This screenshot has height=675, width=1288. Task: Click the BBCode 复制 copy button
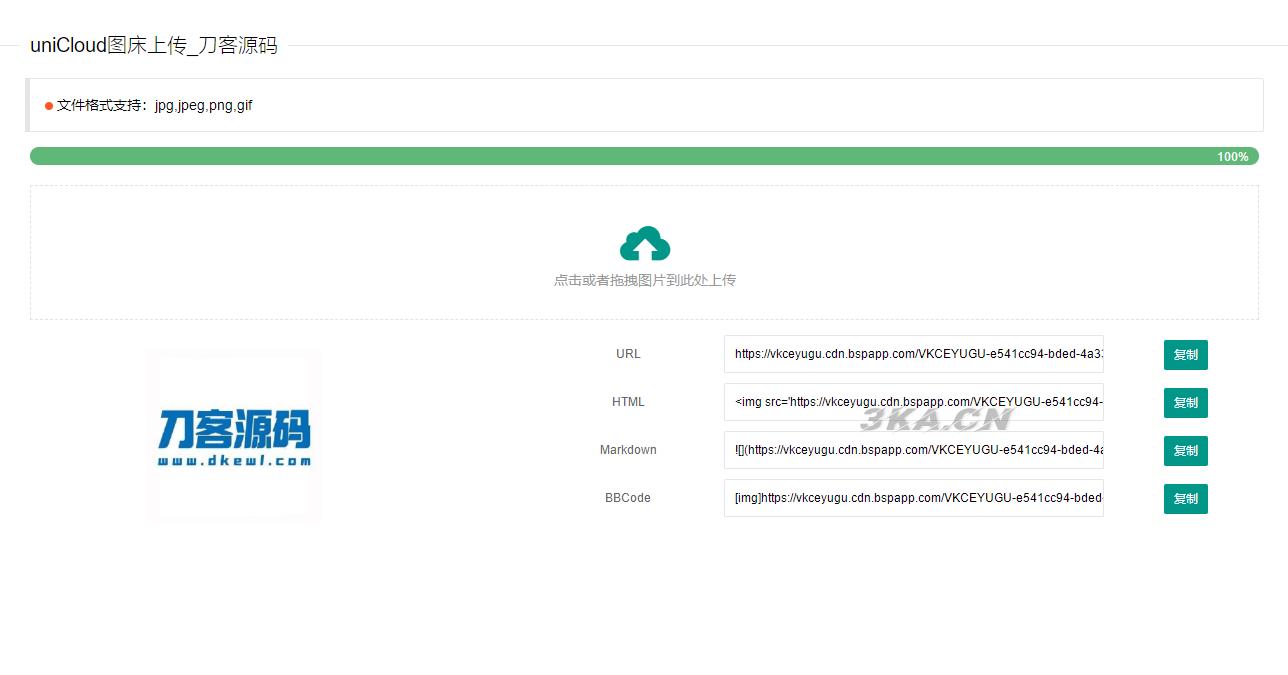(x=1185, y=499)
